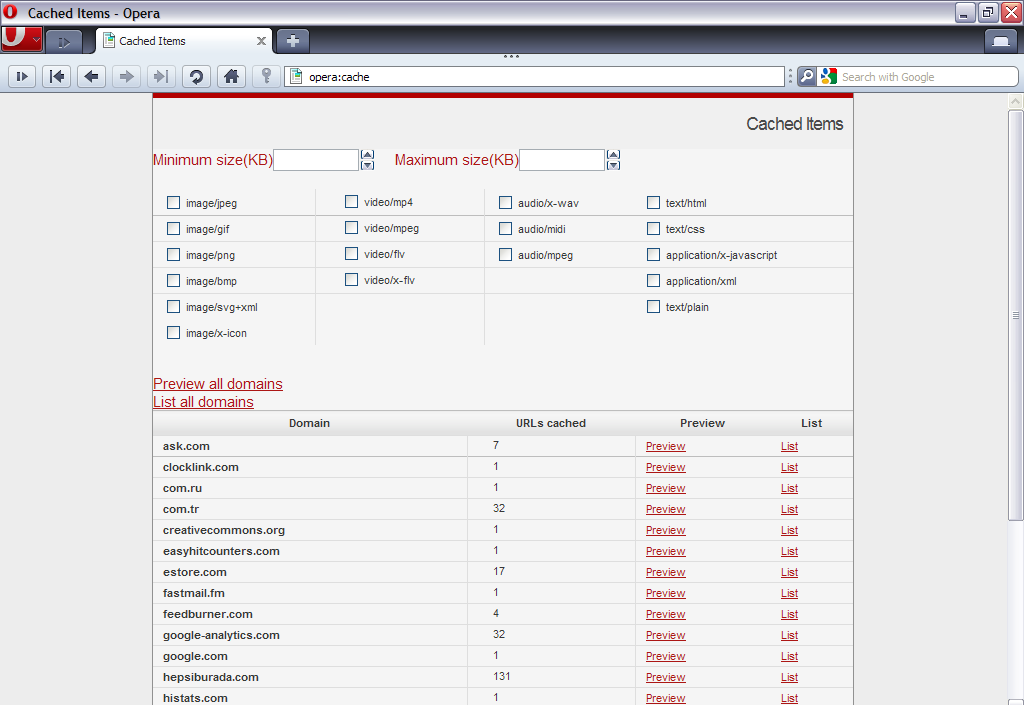Viewport: 1024px width, 705px height.
Task: Check the image/x-icon checkbox
Action: tap(173, 333)
